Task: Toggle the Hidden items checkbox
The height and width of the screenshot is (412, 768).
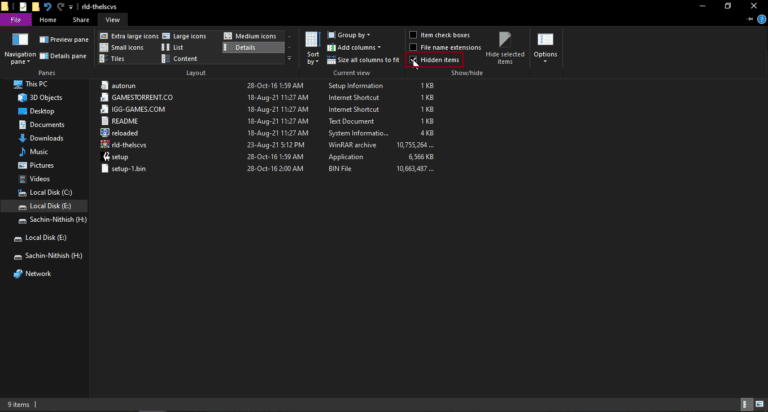Action: coord(413,60)
